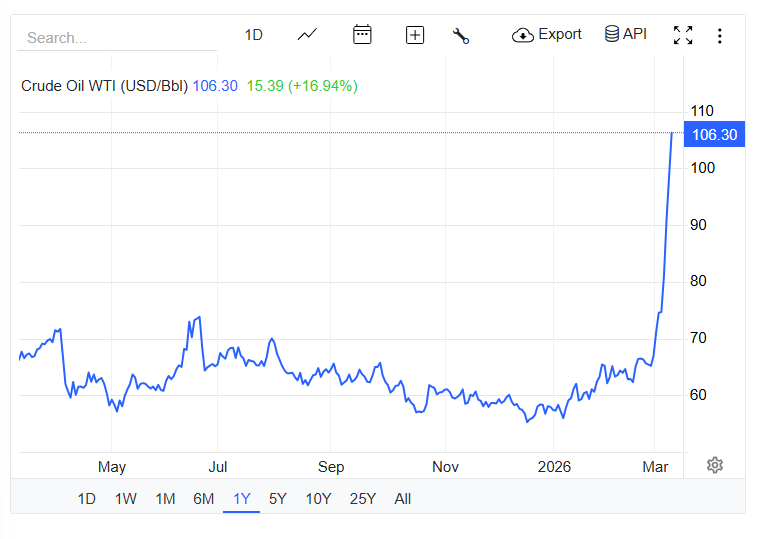This screenshot has height=539, width=767.
Task: Click the Search input field
Action: 117,38
